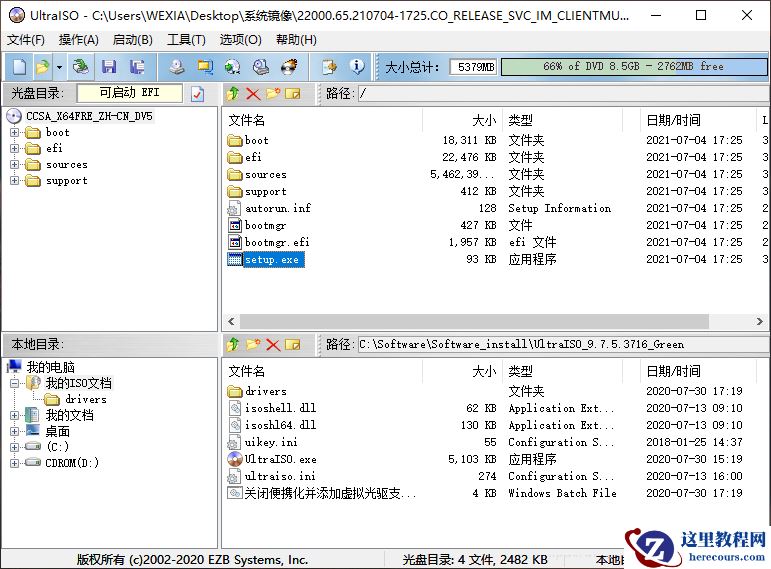Click the local 路径 path field
The image size is (771, 569).
click(x=563, y=344)
